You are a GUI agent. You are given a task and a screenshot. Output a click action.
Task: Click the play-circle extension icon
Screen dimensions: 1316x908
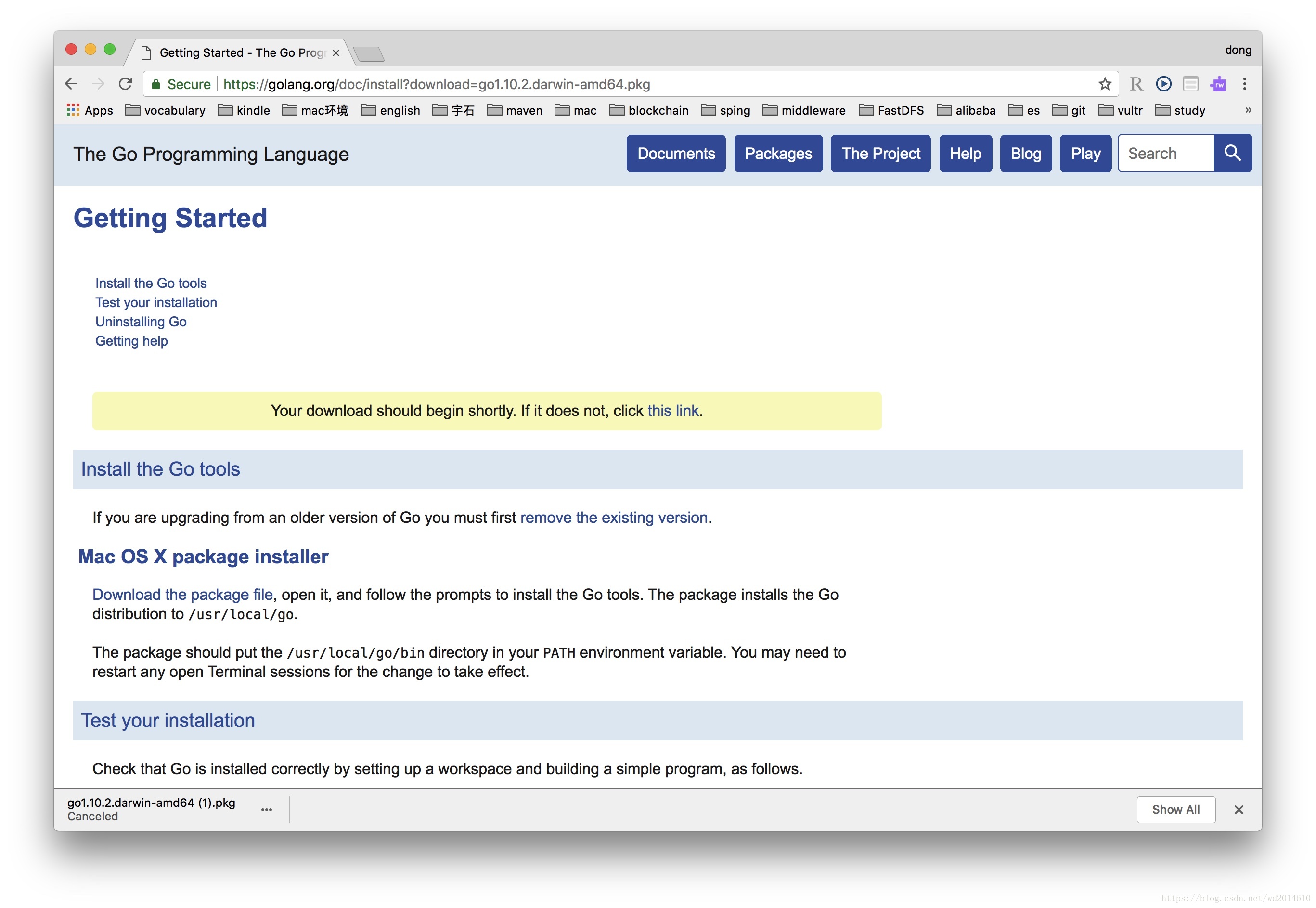(x=1163, y=84)
